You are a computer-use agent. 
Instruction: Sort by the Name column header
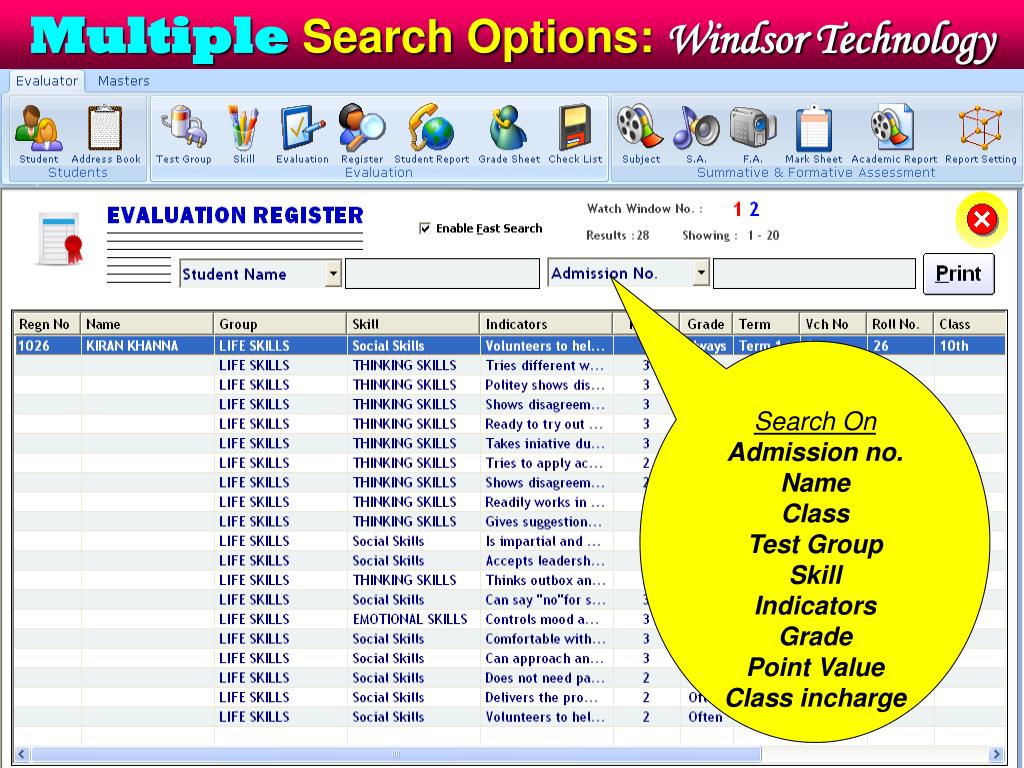[x=147, y=324]
